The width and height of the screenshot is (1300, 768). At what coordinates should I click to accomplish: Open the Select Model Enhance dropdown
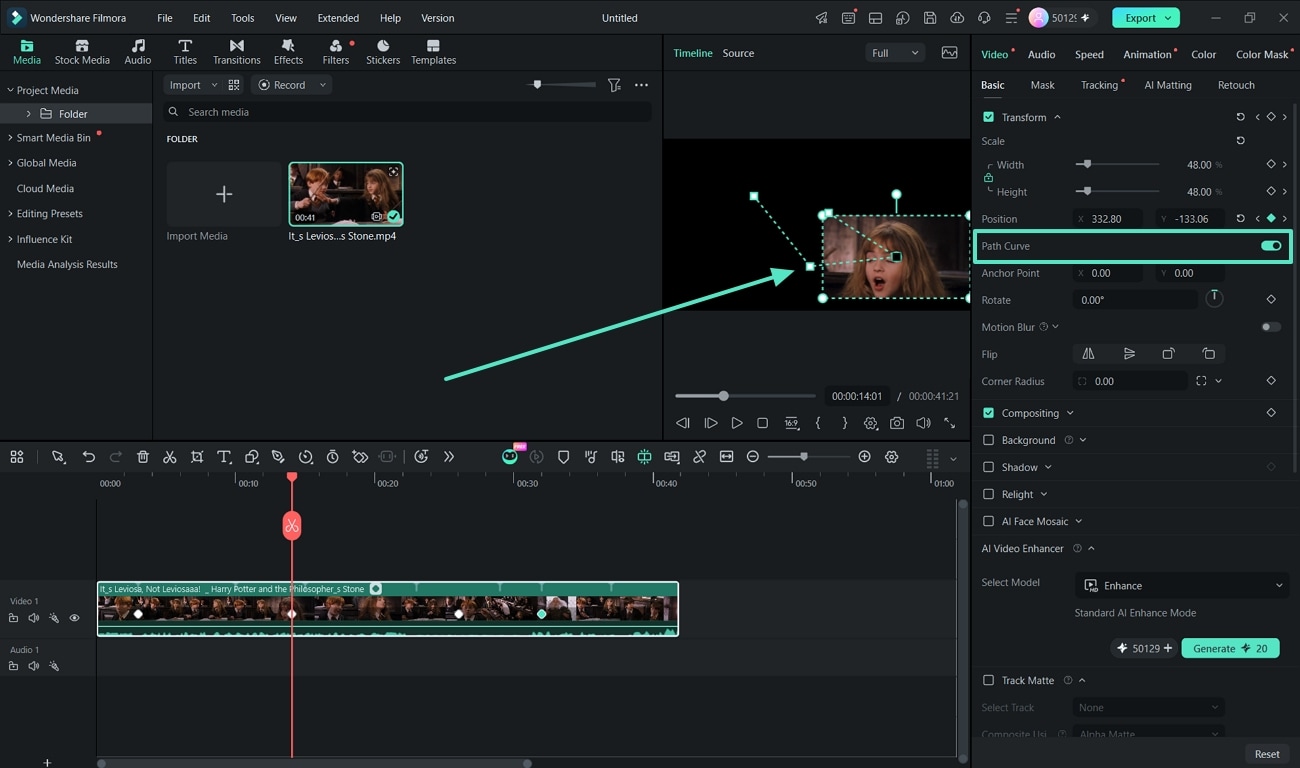[1181, 586]
